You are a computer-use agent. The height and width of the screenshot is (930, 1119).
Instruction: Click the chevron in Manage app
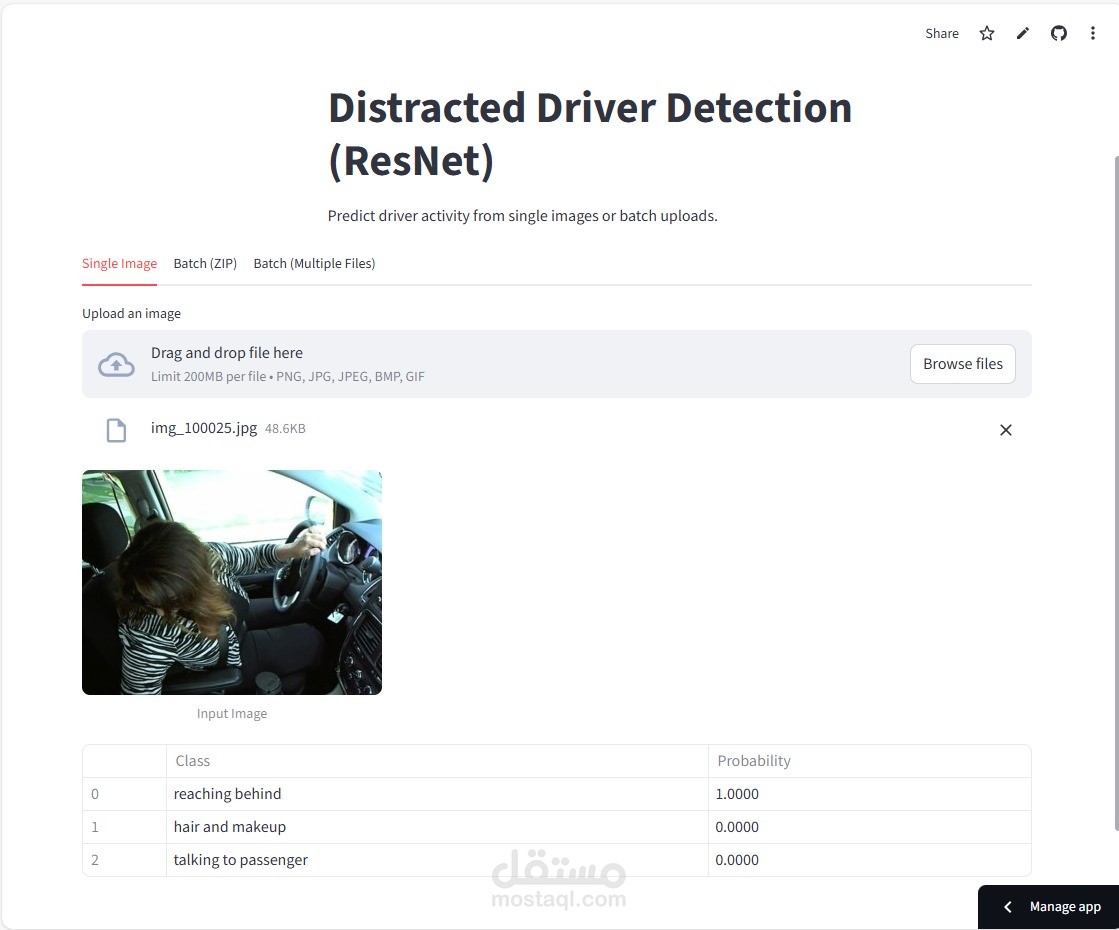(1008, 906)
